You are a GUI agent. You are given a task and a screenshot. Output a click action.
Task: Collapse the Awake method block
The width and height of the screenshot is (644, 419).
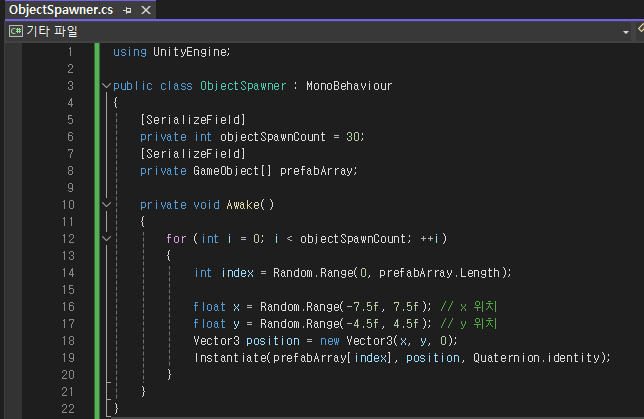tap(106, 205)
